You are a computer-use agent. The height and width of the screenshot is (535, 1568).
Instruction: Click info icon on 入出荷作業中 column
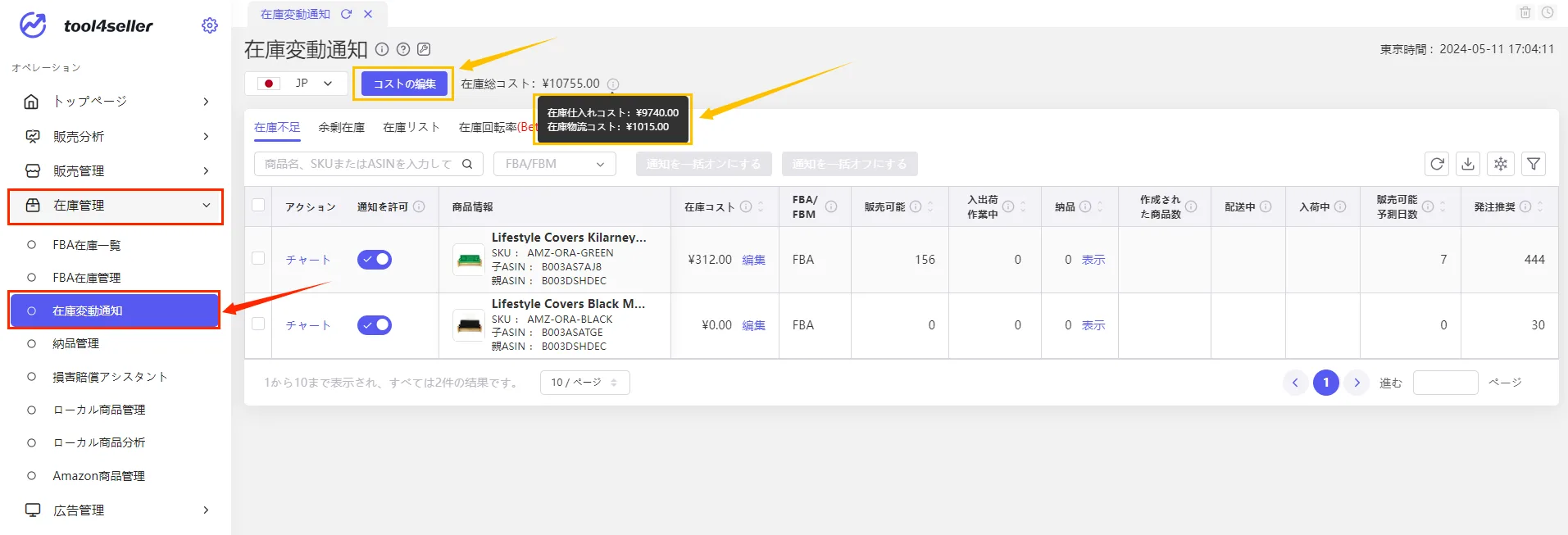[1008, 206]
